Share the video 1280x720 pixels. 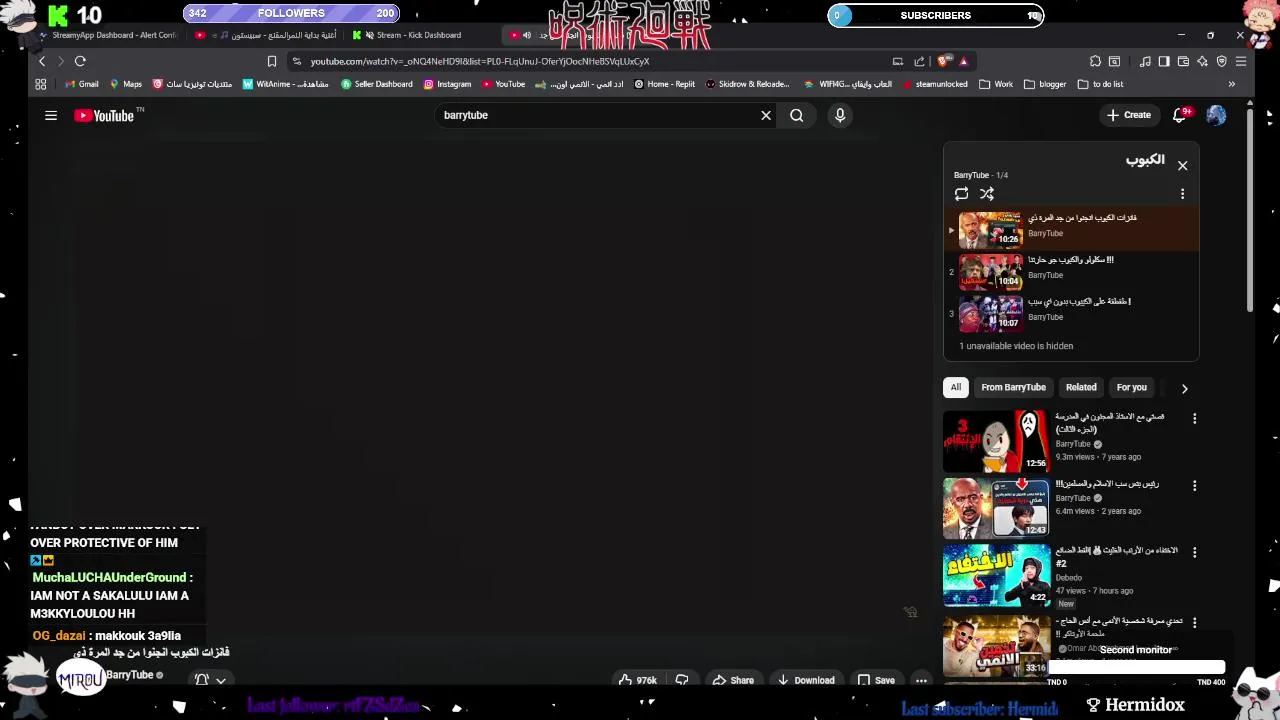(733, 680)
